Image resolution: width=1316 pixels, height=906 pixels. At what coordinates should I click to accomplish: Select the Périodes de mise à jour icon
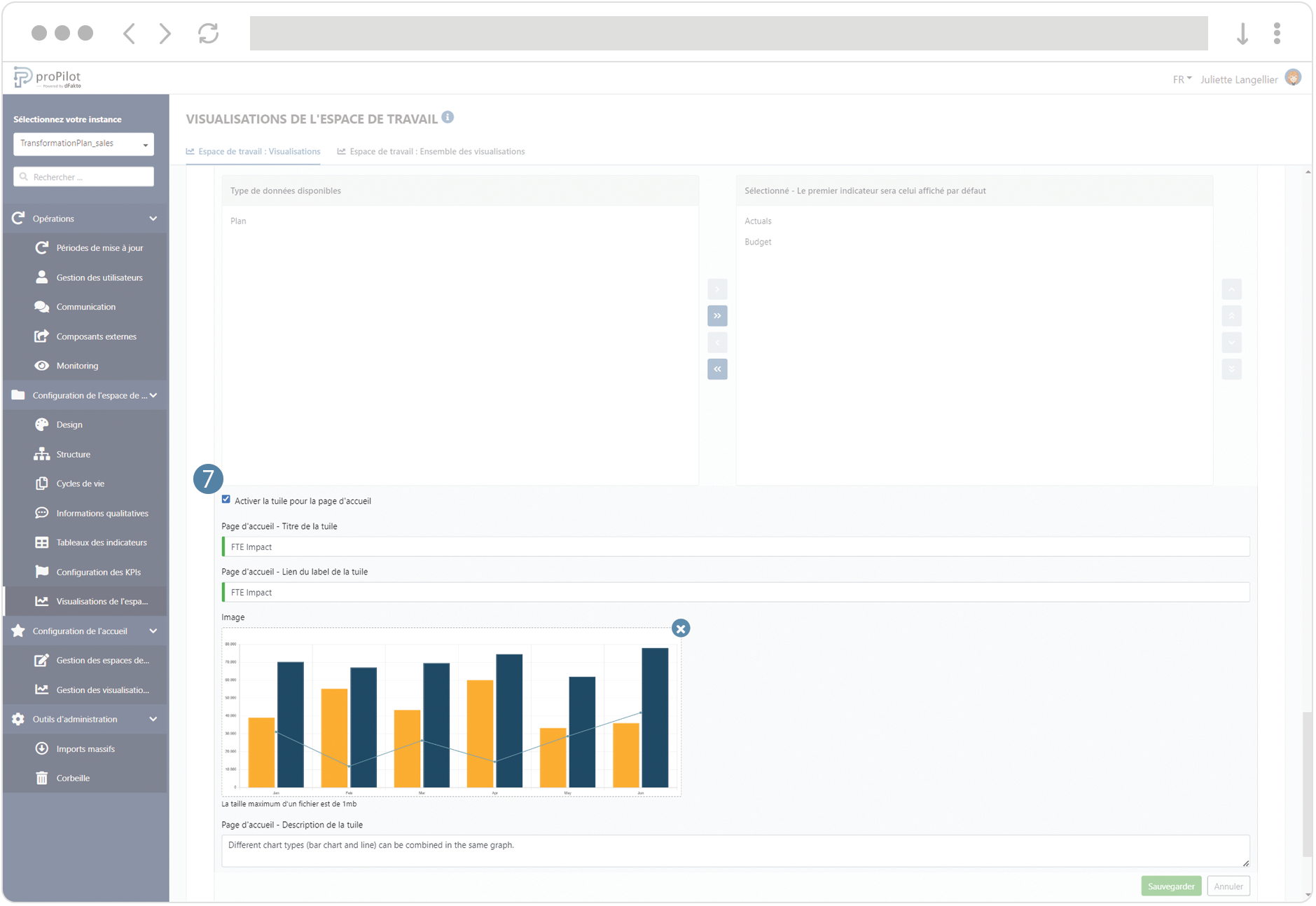tap(42, 247)
